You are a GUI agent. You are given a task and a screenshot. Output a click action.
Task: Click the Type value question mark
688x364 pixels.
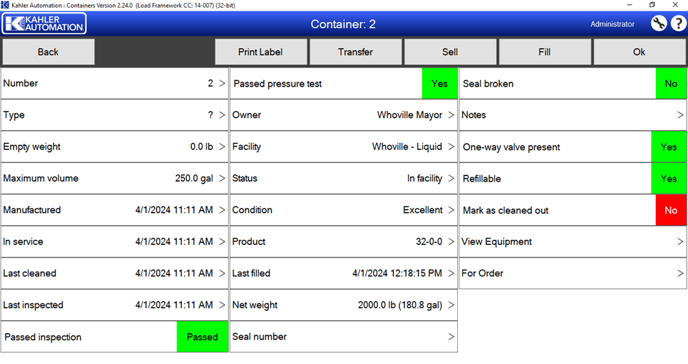tap(210, 115)
